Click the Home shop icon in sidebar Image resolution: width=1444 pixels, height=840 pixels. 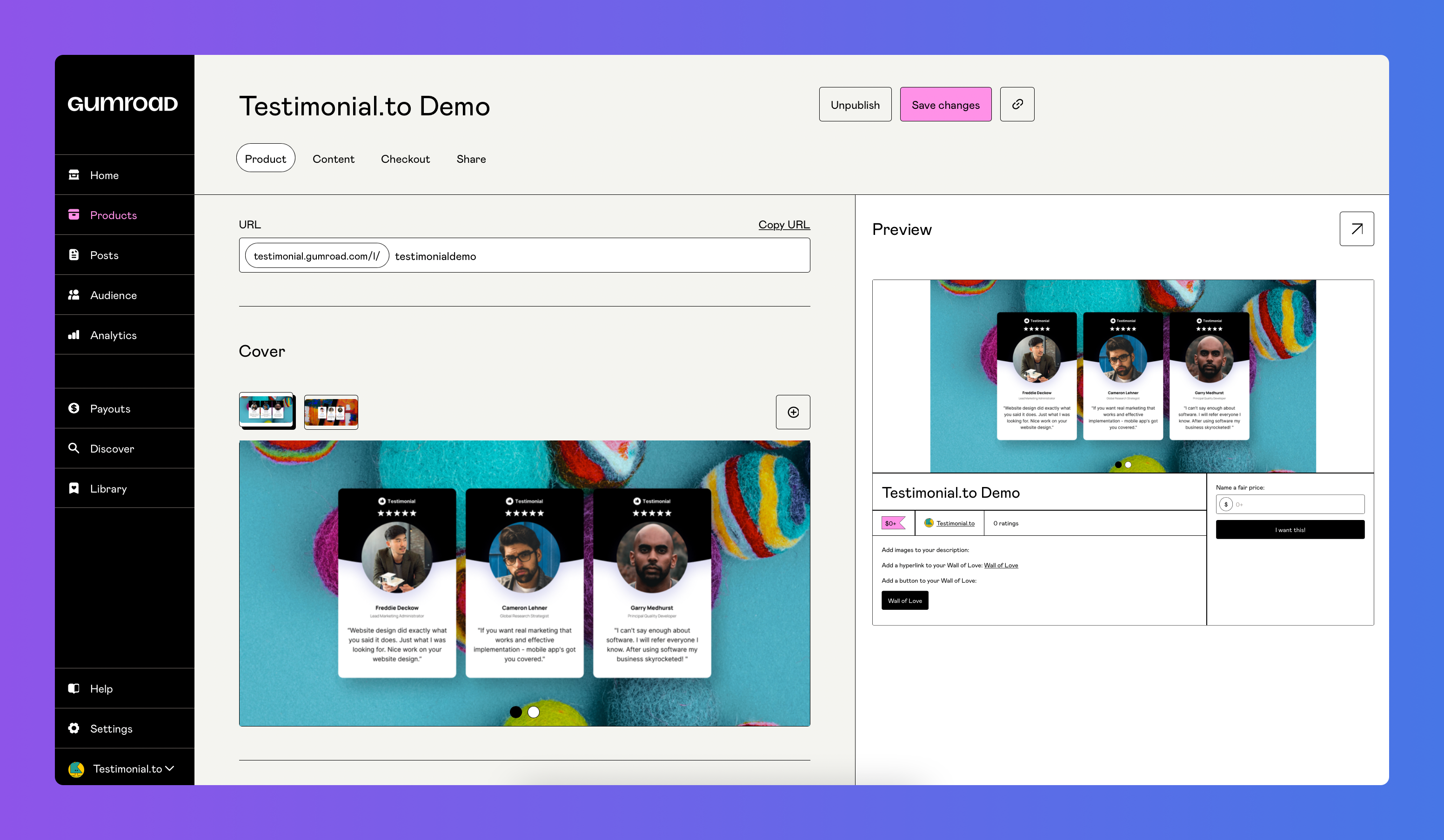(x=74, y=175)
